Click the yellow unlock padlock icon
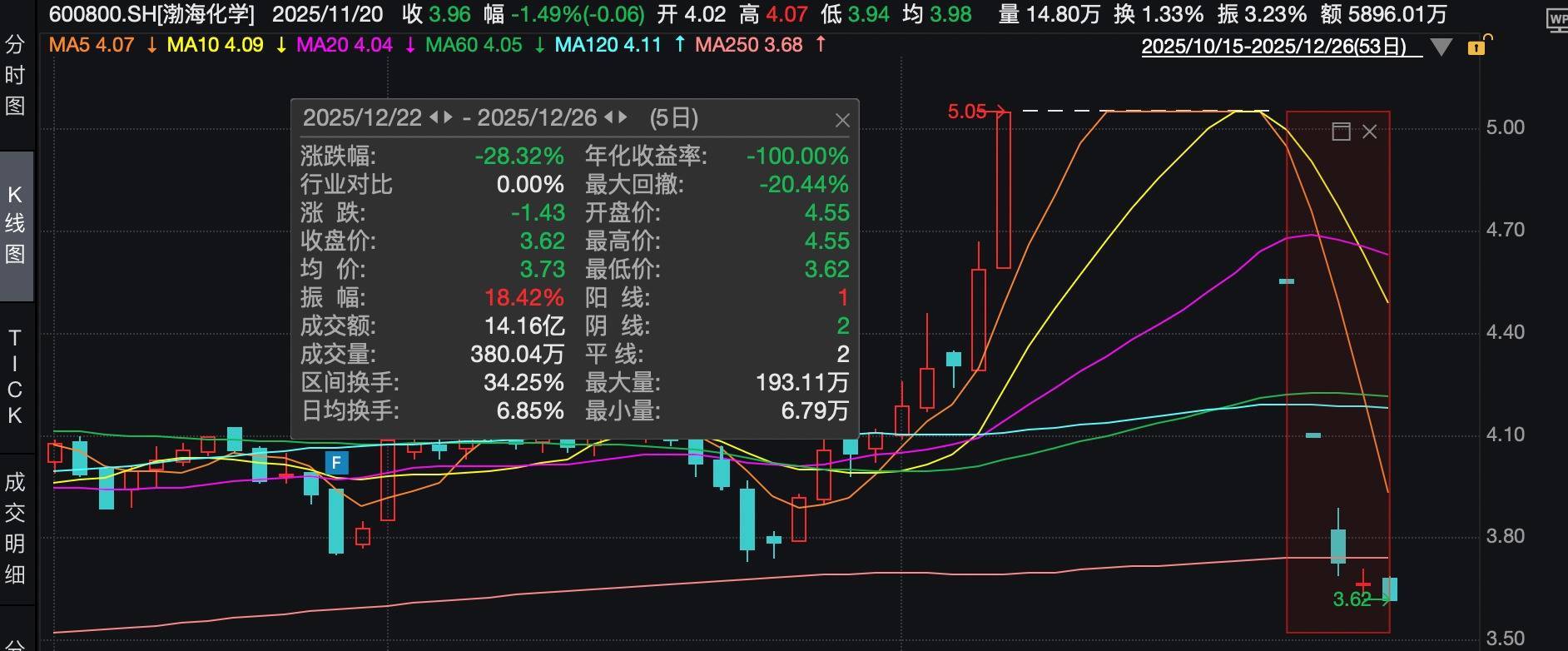This screenshot has height=651, width=1568. point(1479,46)
